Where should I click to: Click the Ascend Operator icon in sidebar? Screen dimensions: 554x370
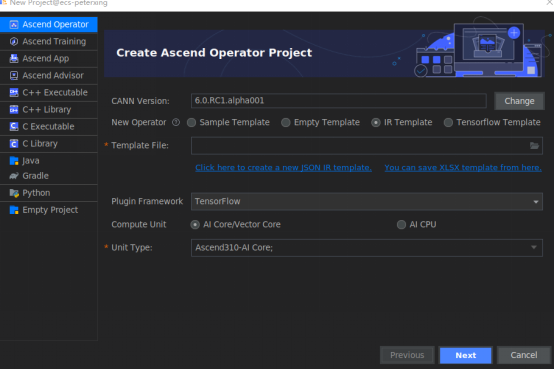coord(14,24)
